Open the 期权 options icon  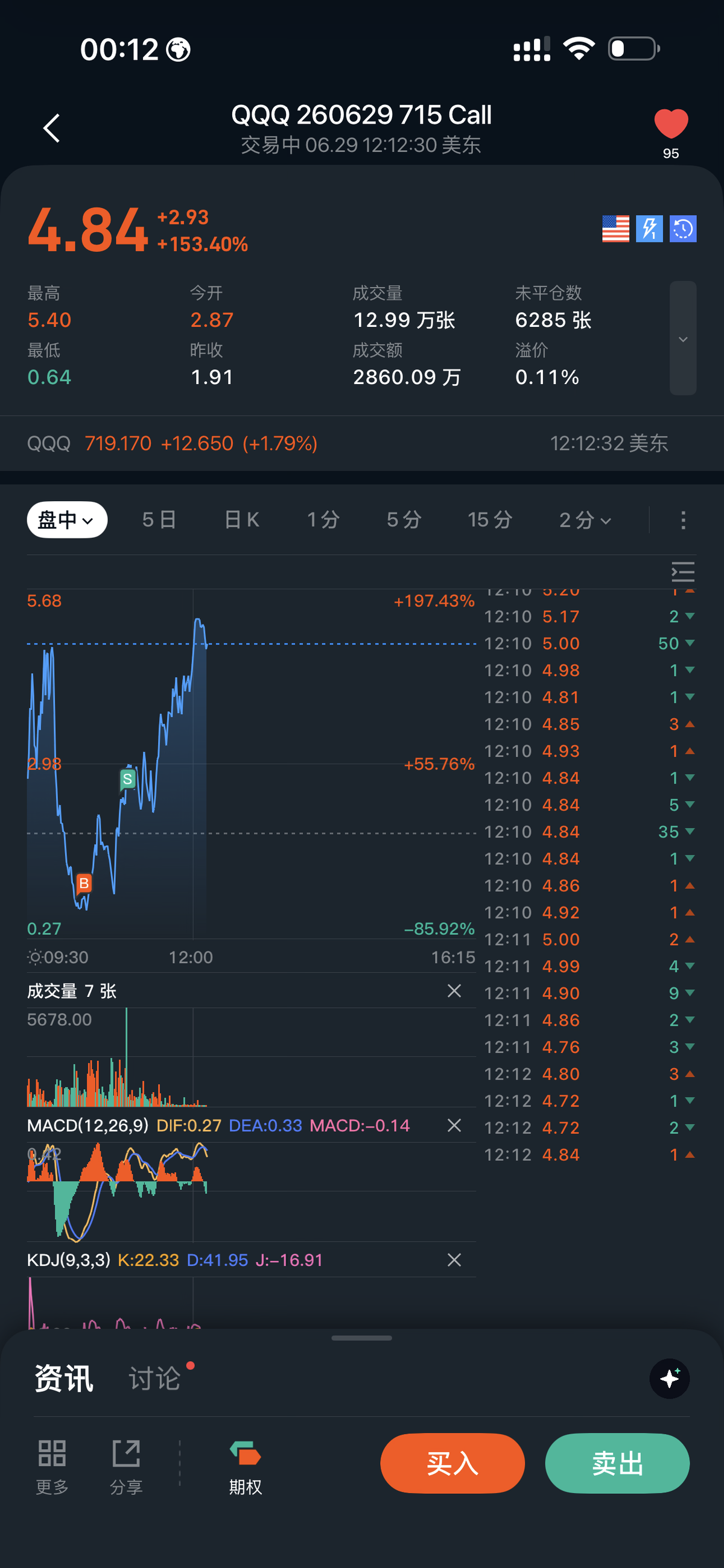pyautogui.click(x=246, y=1466)
